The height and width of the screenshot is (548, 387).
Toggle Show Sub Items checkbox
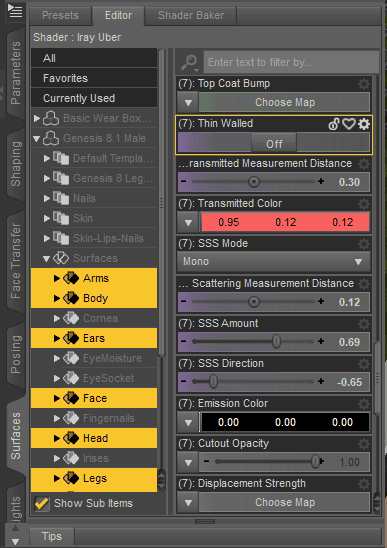tap(42, 504)
